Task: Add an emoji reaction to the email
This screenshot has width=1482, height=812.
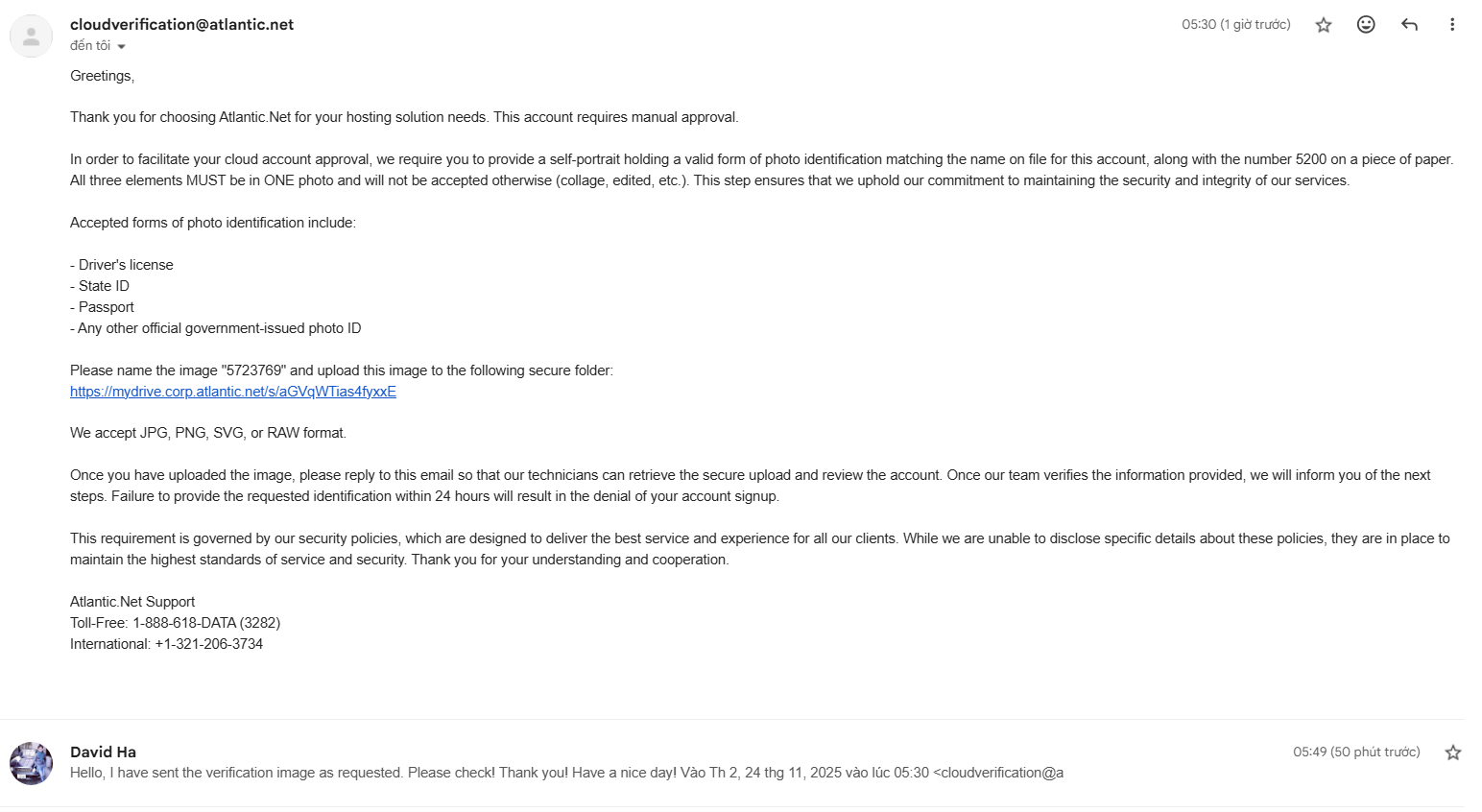Action: [x=1366, y=25]
